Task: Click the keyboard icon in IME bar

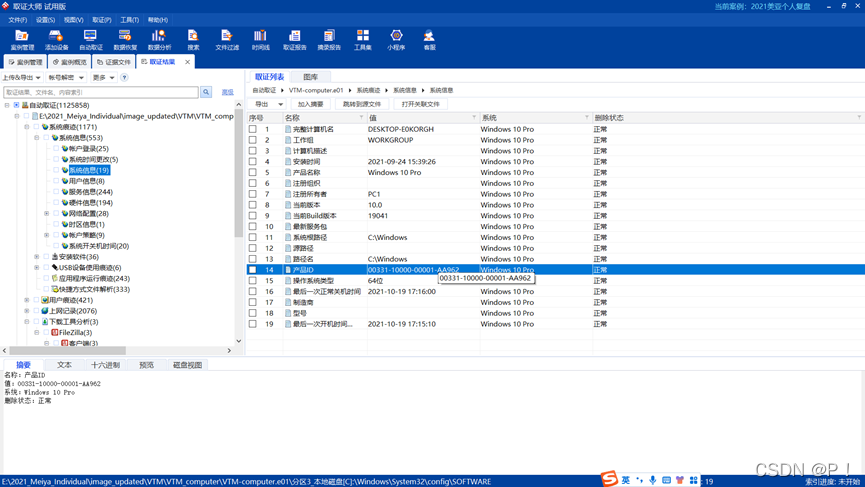Action: click(x=666, y=480)
